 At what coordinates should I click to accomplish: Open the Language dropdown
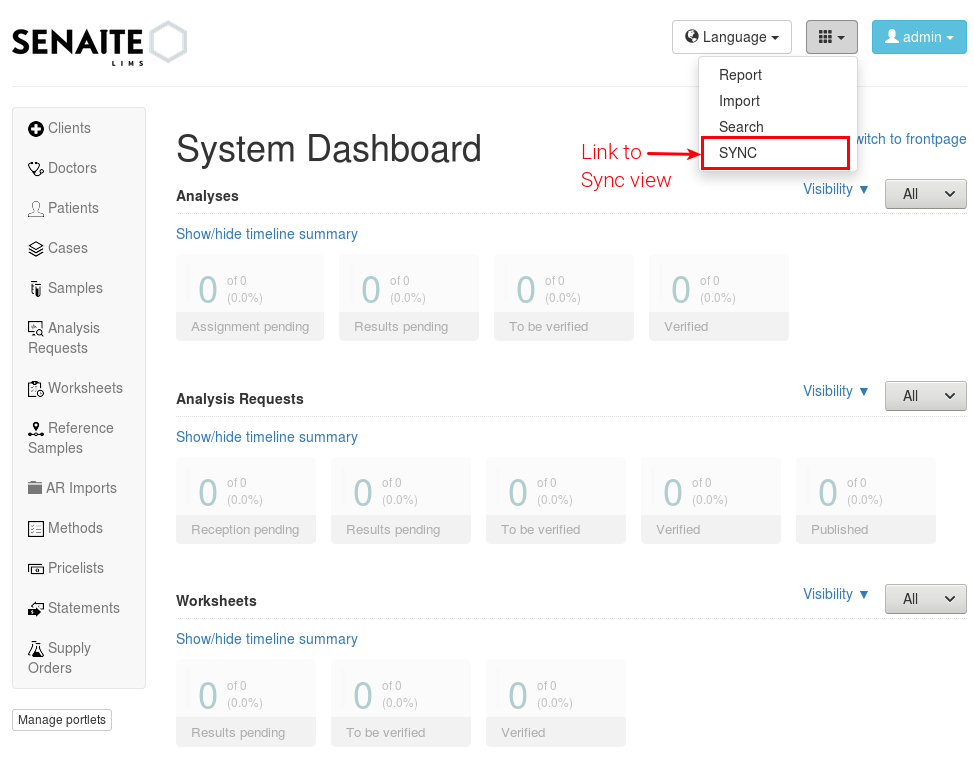pos(731,36)
